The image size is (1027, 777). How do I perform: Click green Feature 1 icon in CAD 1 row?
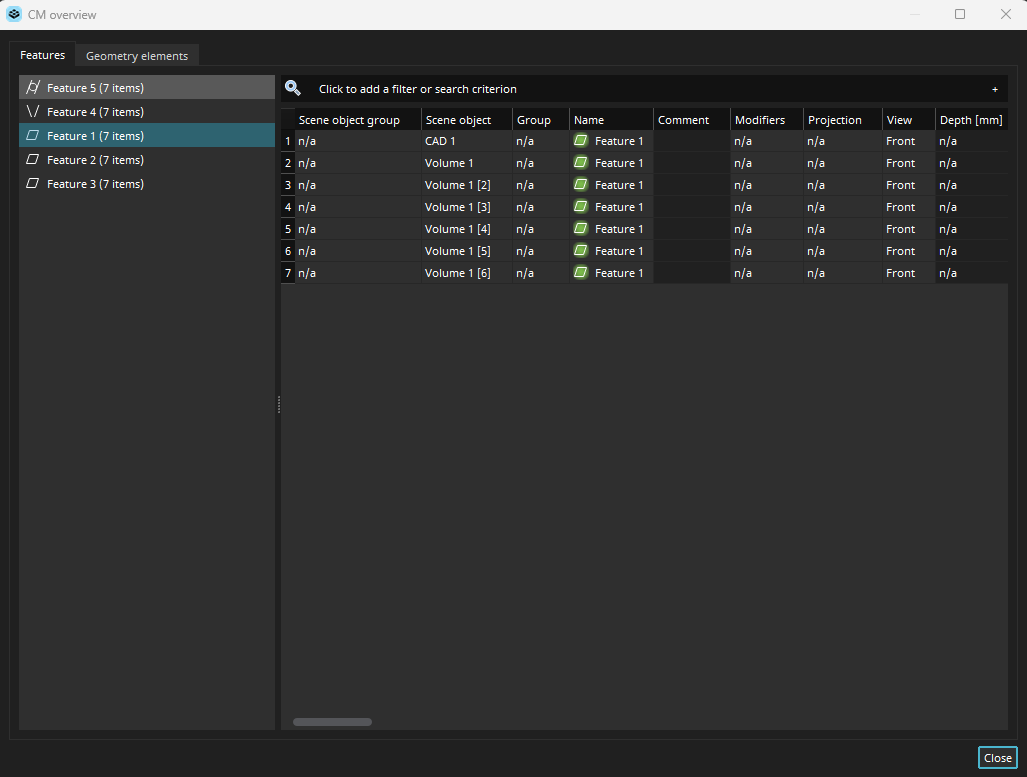tap(581, 141)
